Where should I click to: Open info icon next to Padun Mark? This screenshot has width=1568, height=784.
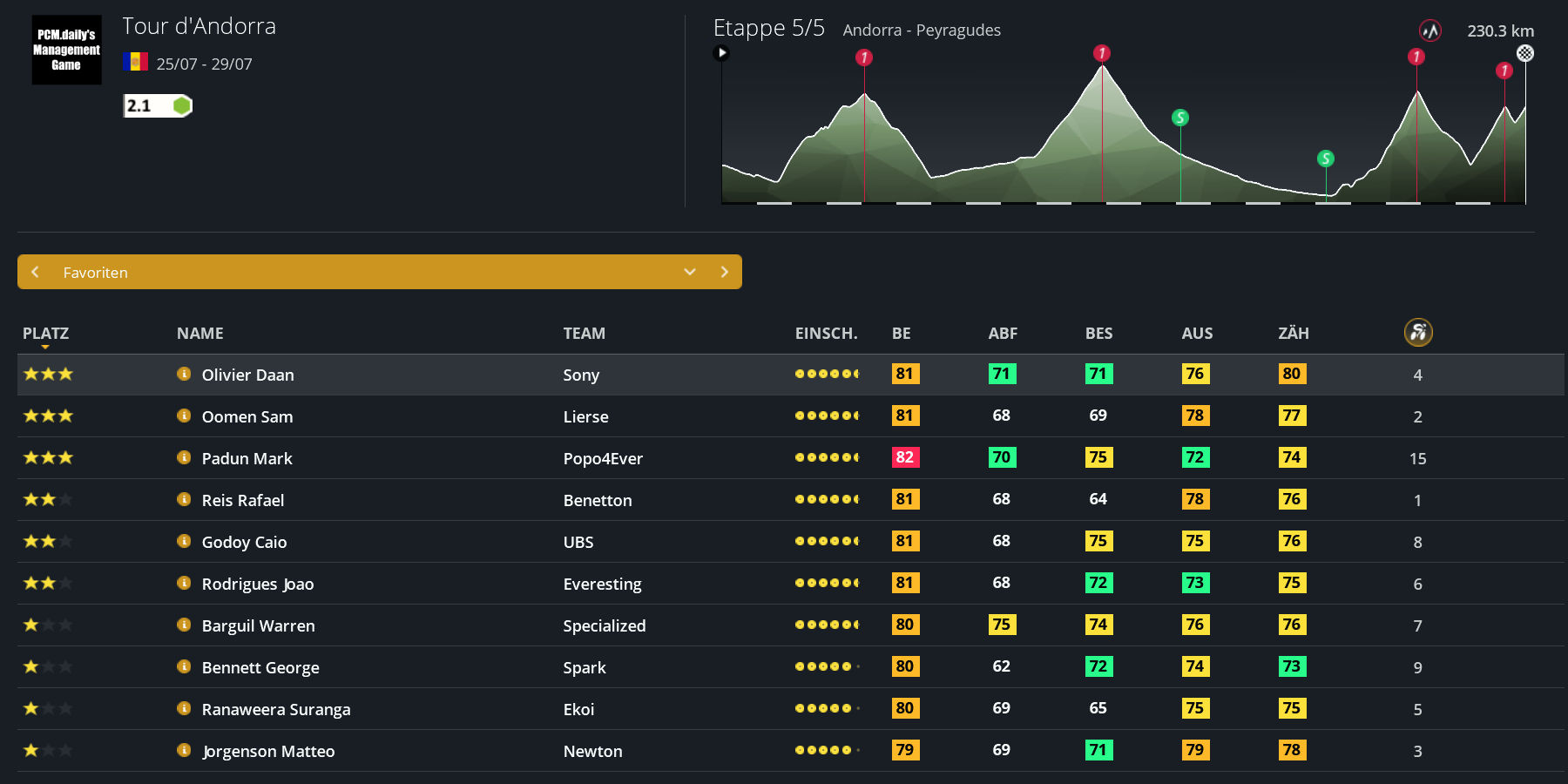(x=184, y=458)
